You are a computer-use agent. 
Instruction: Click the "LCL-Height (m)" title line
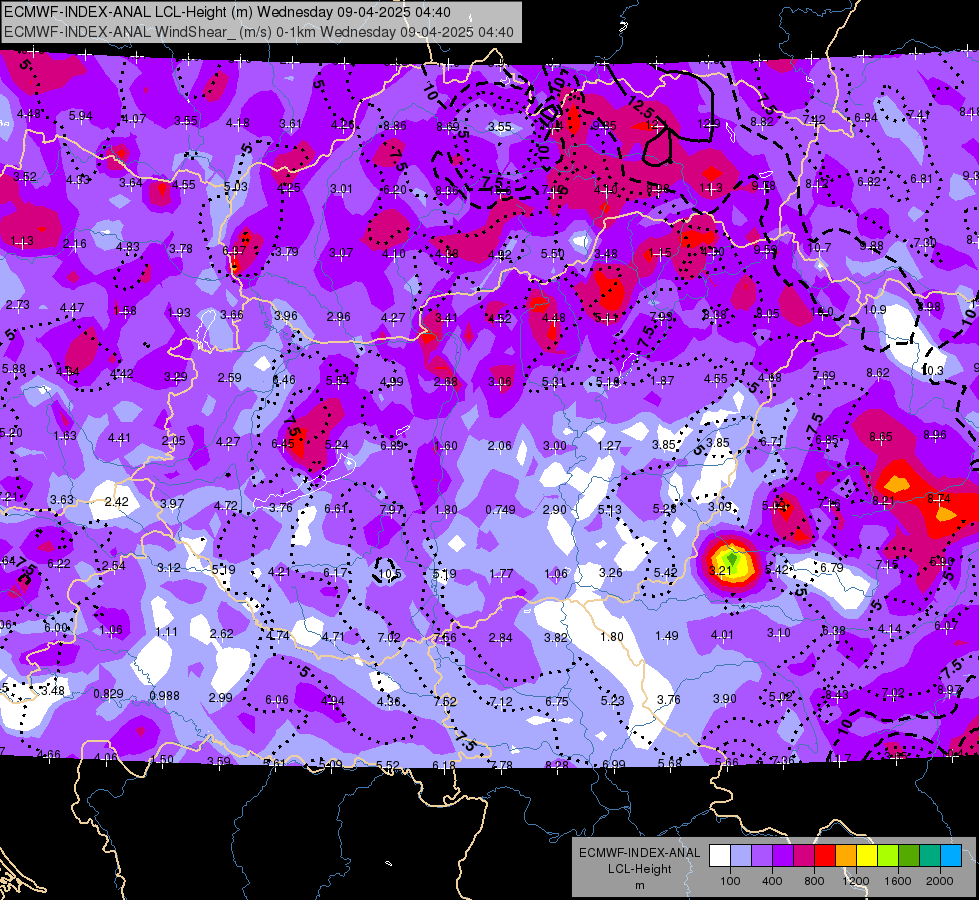227,12
